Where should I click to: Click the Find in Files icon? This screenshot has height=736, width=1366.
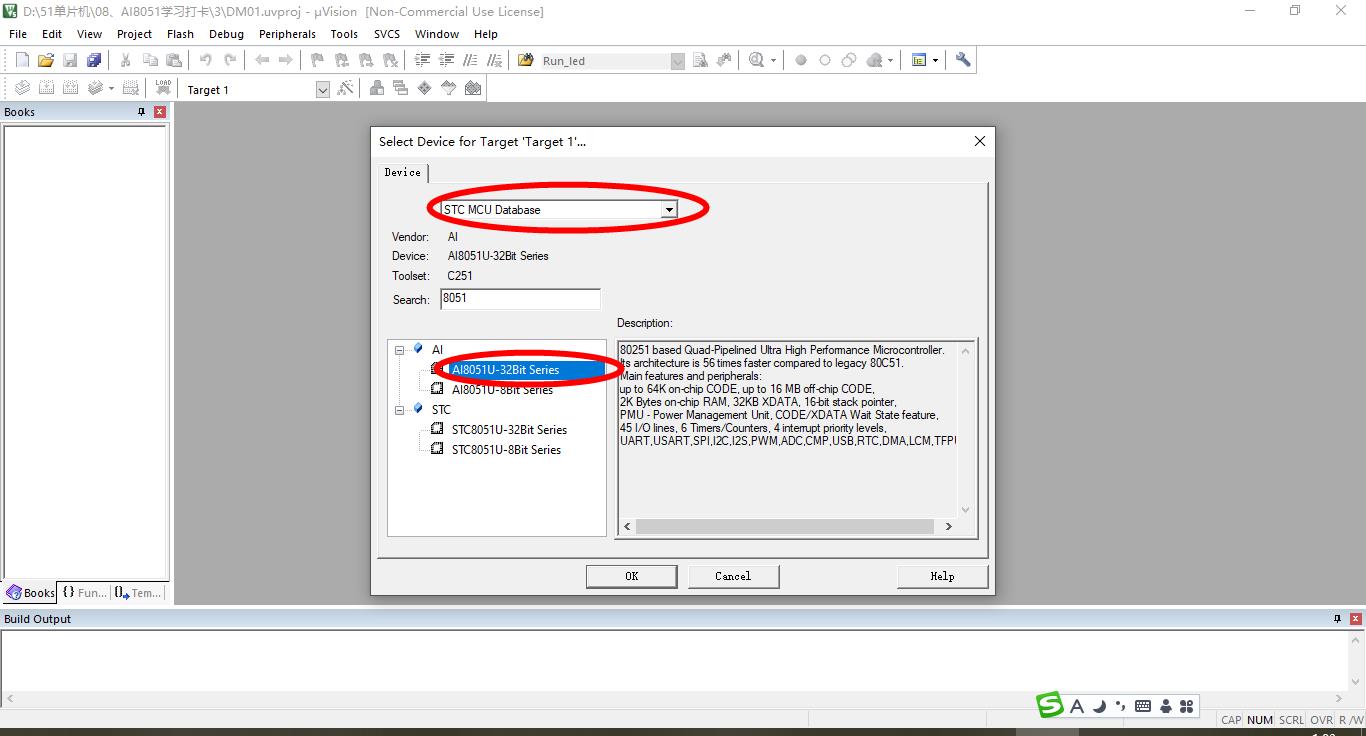[526, 60]
